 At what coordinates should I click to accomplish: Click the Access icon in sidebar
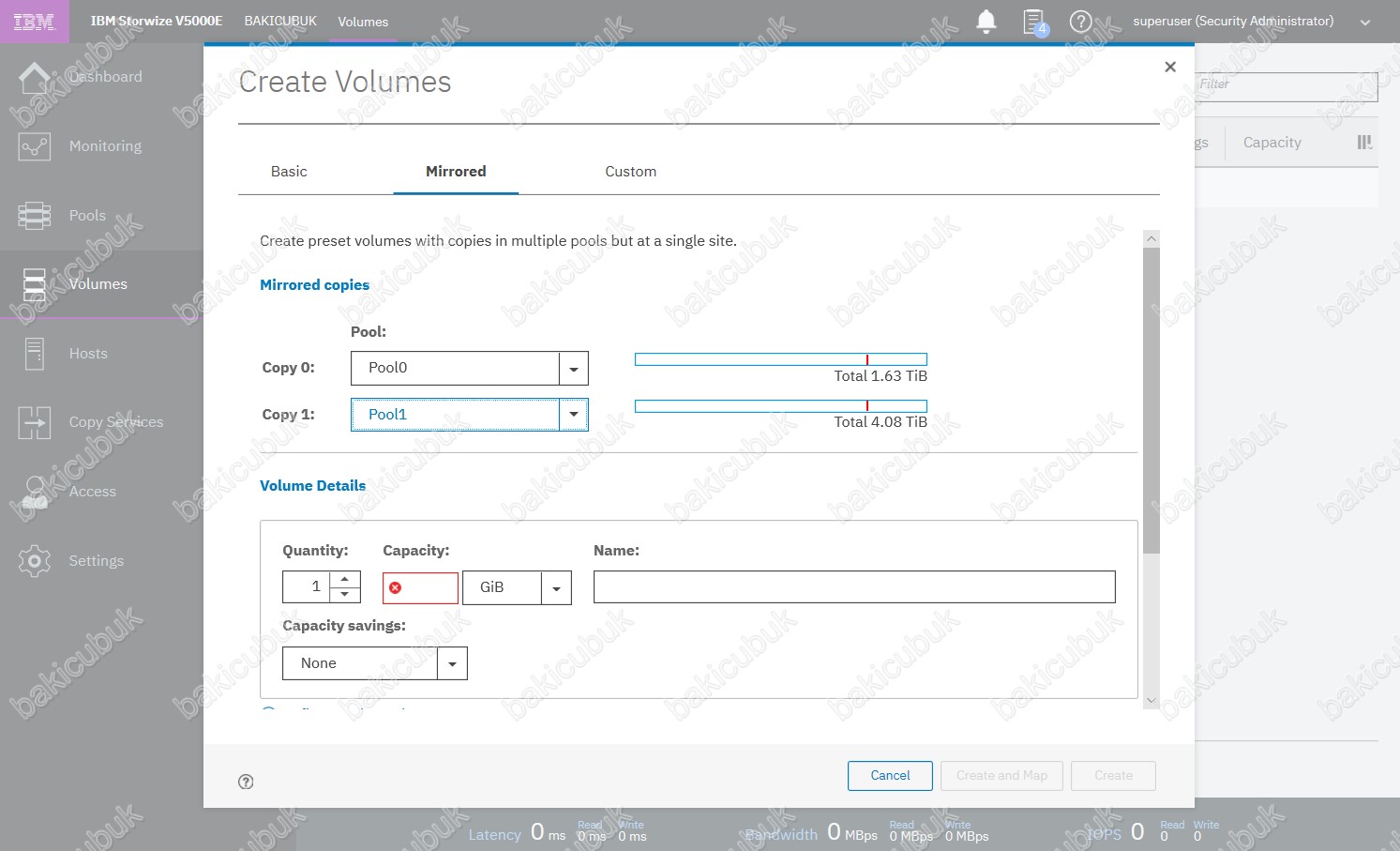35,492
